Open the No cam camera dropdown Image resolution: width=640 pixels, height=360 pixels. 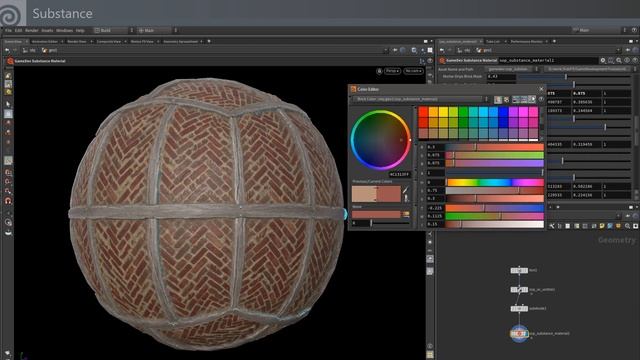(x=413, y=71)
